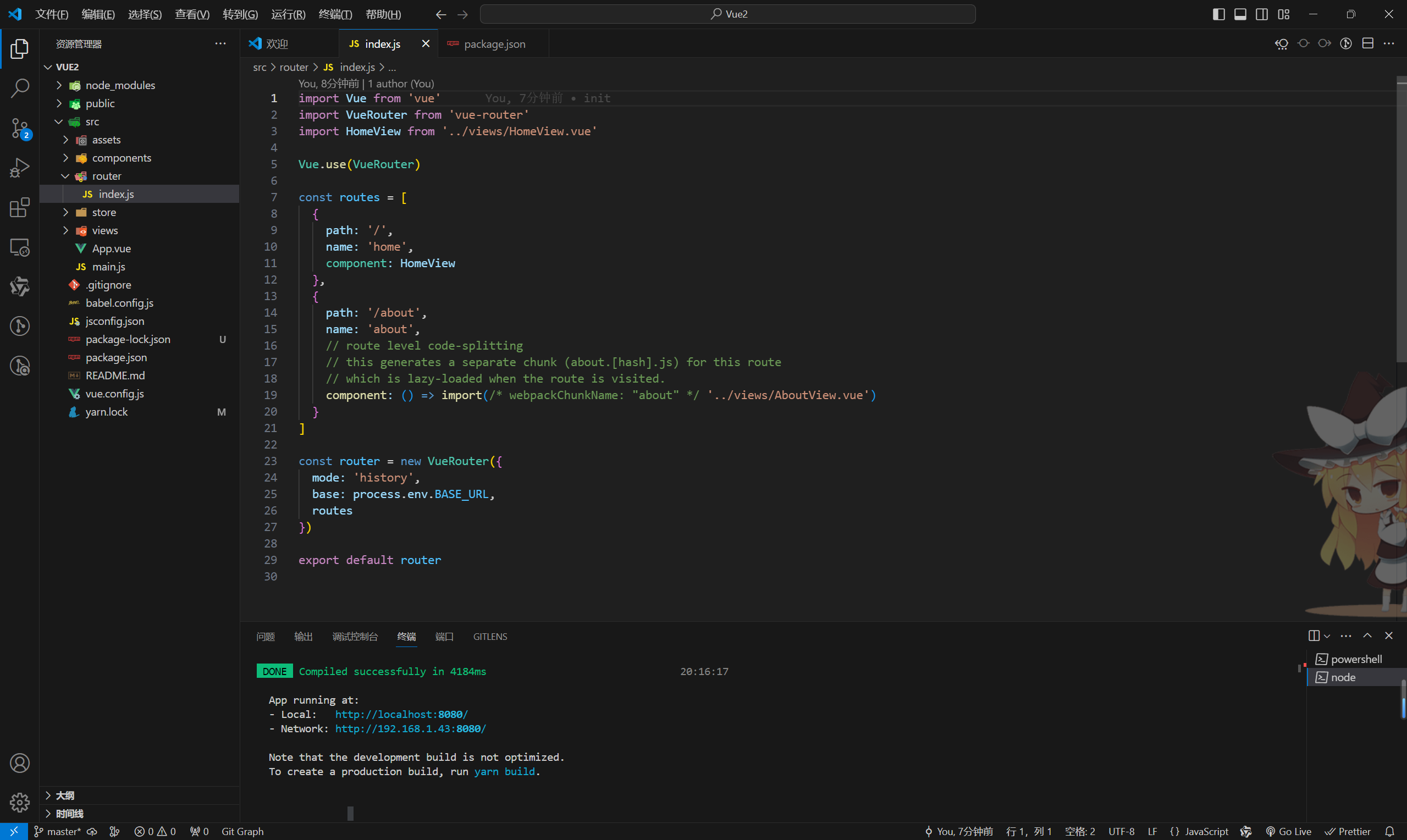Open the Explorer view in activity bar
The width and height of the screenshot is (1407, 840).
(20, 49)
